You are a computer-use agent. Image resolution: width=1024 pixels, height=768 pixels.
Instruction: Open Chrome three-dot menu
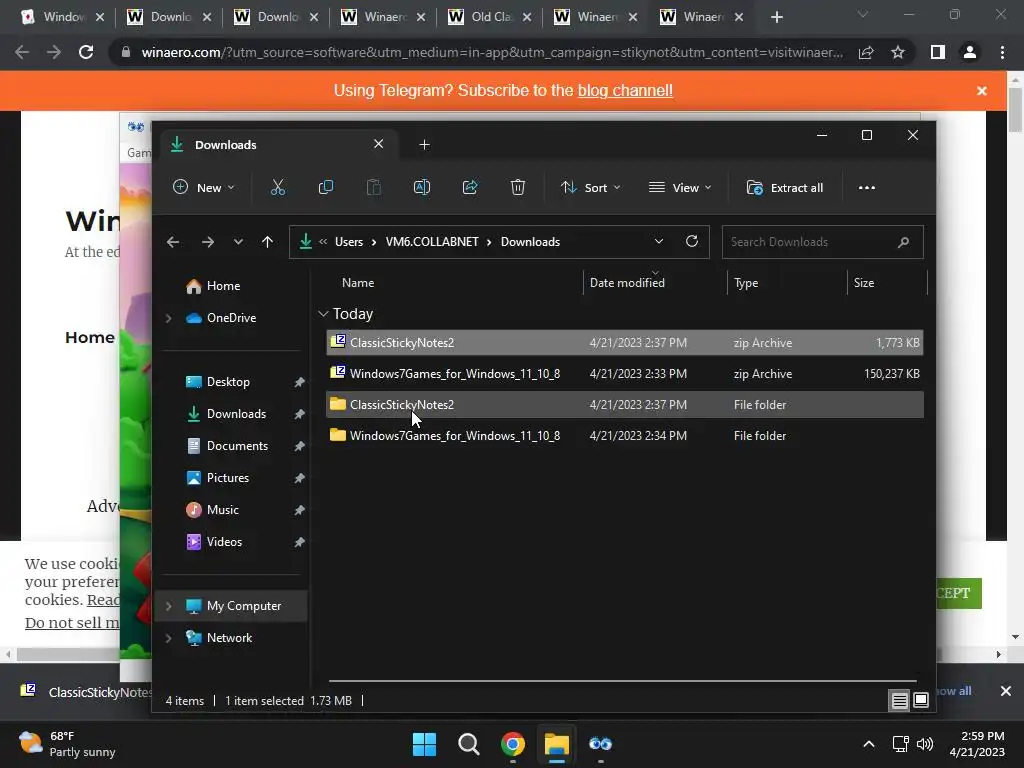tap(1002, 52)
